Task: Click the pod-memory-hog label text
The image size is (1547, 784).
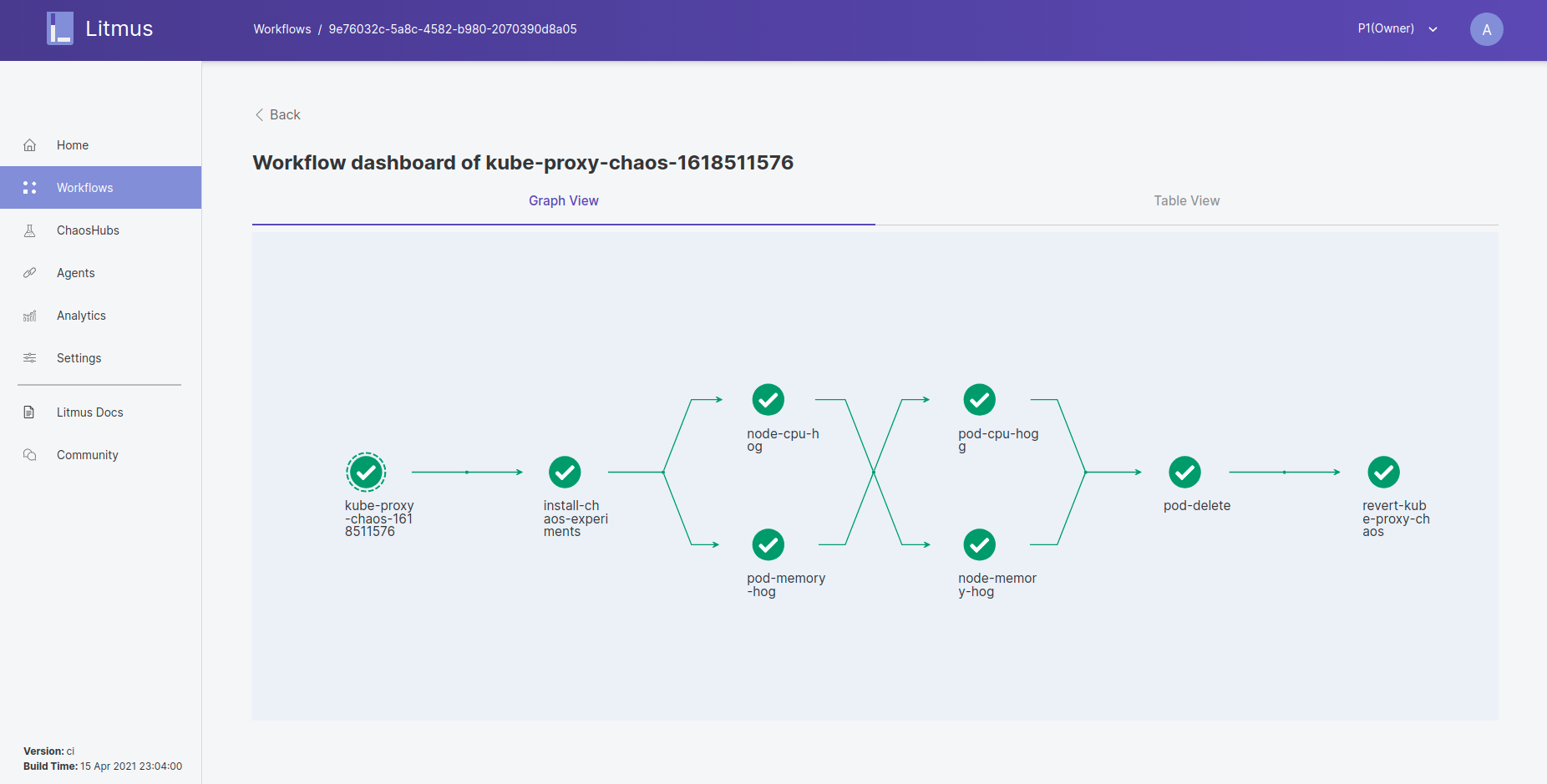Action: point(786,585)
